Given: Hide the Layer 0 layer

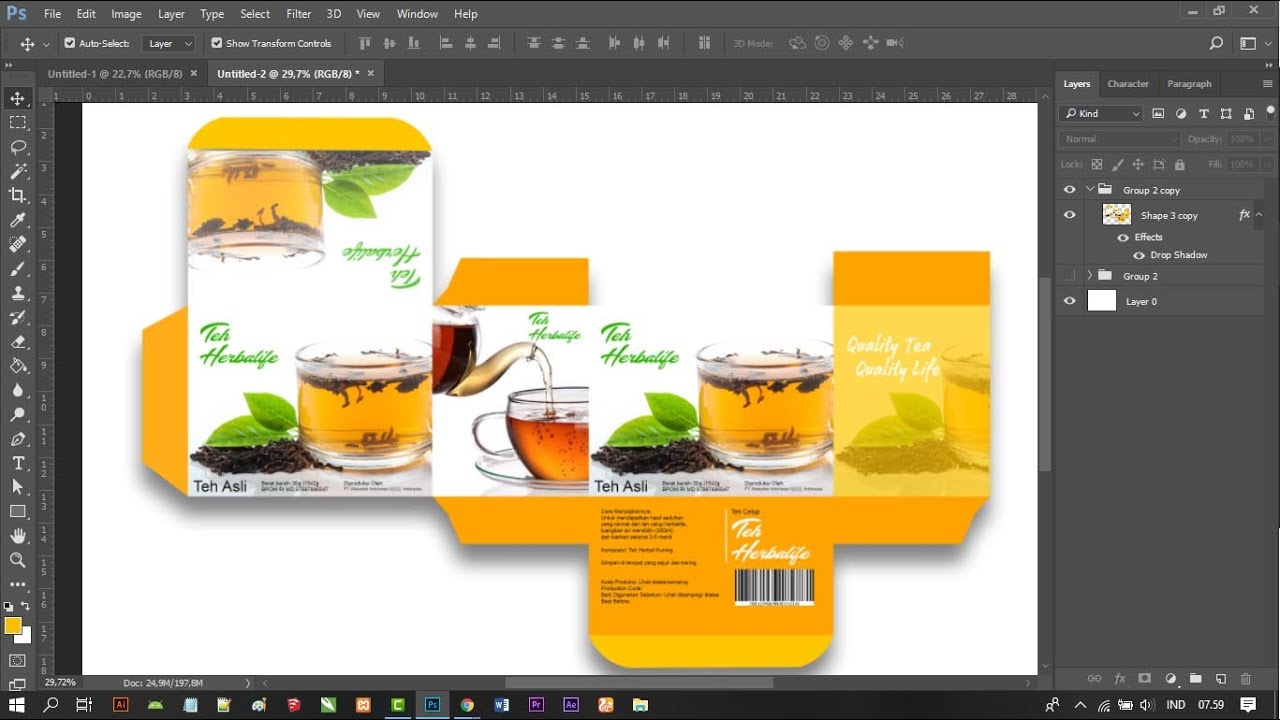Looking at the screenshot, I should pos(1070,301).
